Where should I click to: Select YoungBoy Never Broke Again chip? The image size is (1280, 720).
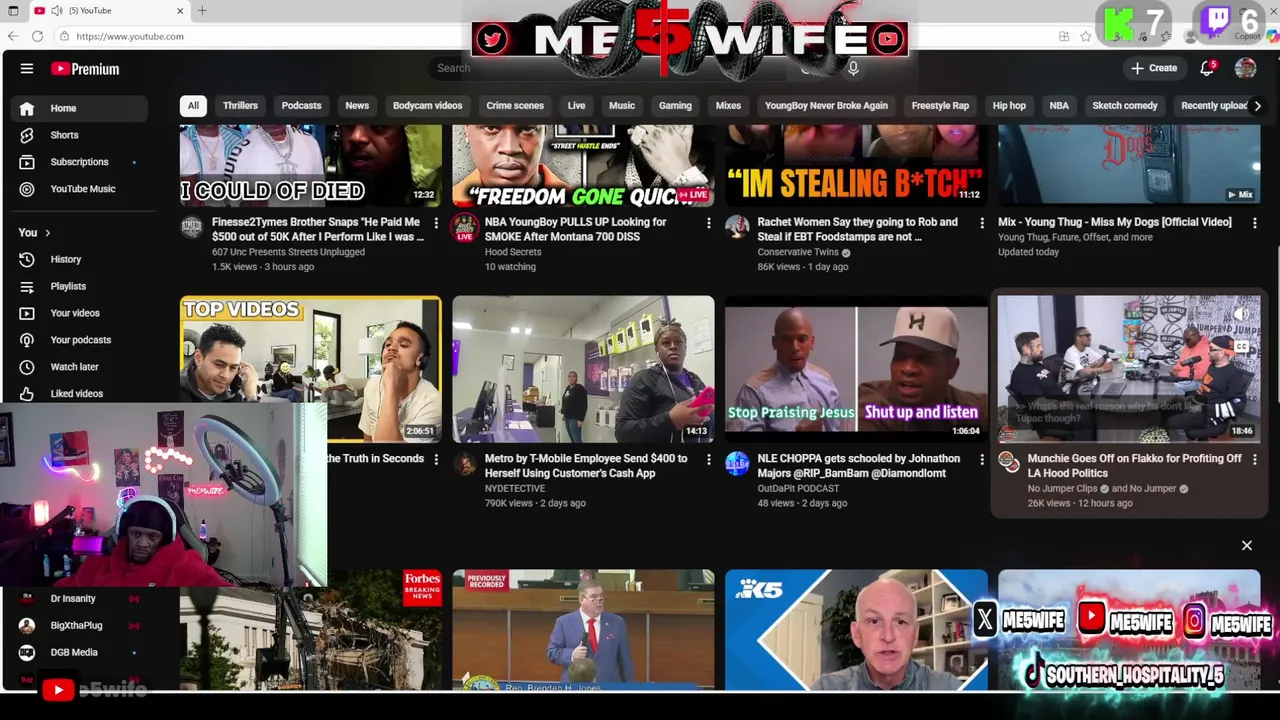click(826, 105)
